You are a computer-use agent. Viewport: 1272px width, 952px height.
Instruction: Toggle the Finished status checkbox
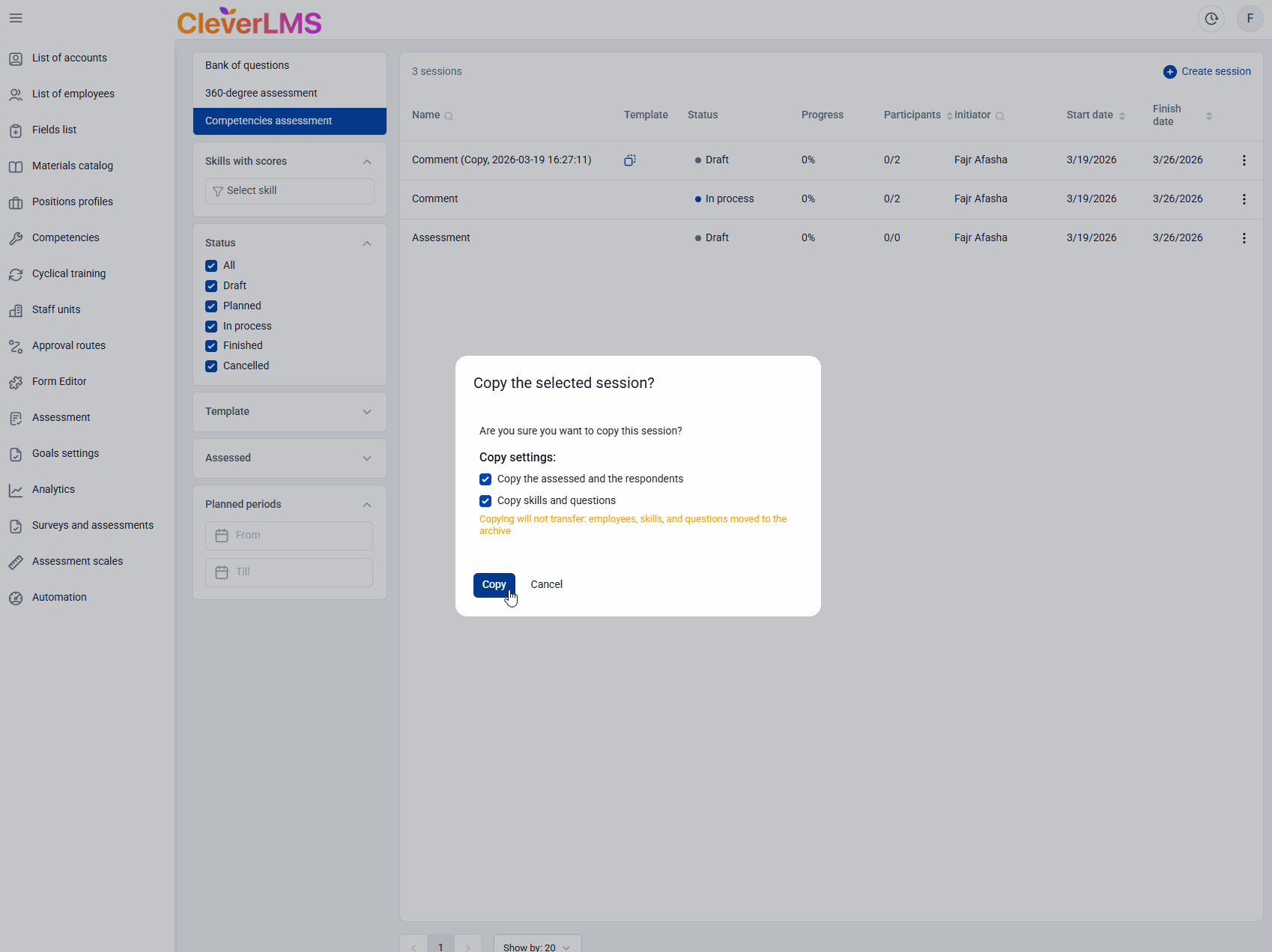click(x=211, y=346)
